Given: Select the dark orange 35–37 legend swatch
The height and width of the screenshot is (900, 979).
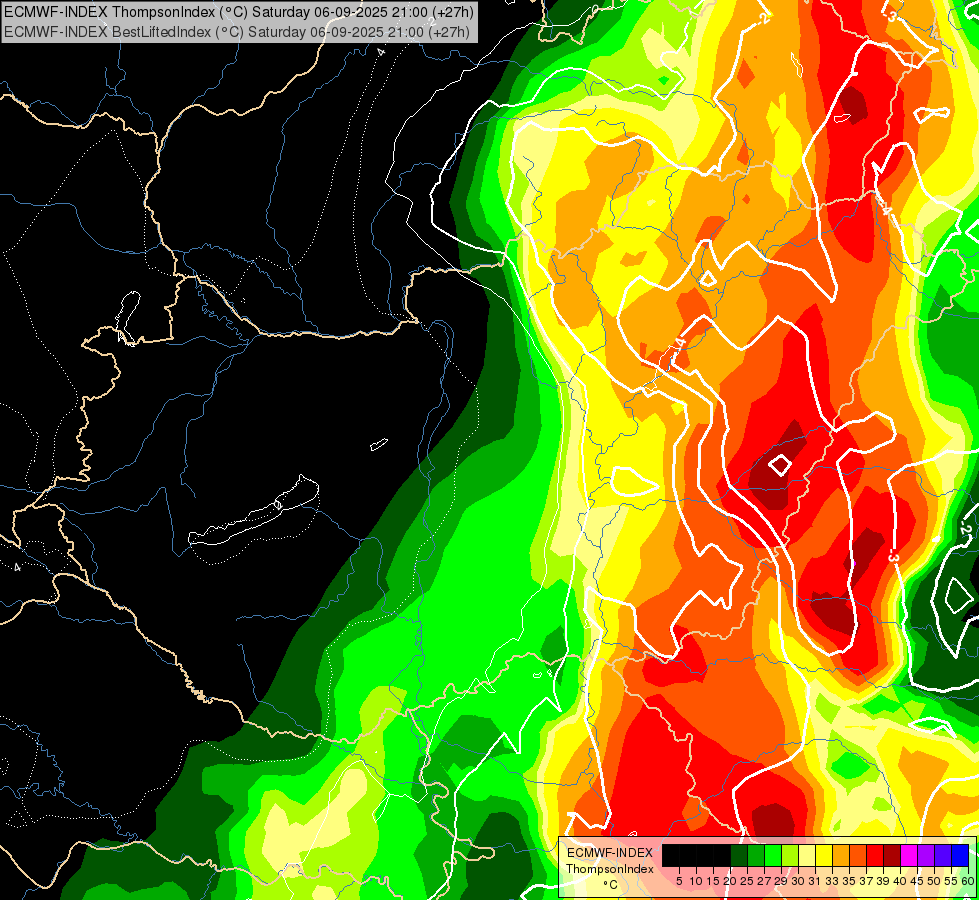Looking at the screenshot, I should [858, 856].
